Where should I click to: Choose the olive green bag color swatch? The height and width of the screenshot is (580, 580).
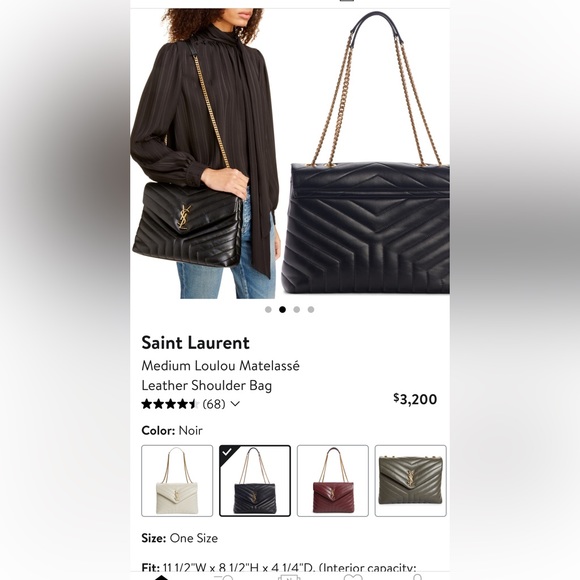[411, 480]
